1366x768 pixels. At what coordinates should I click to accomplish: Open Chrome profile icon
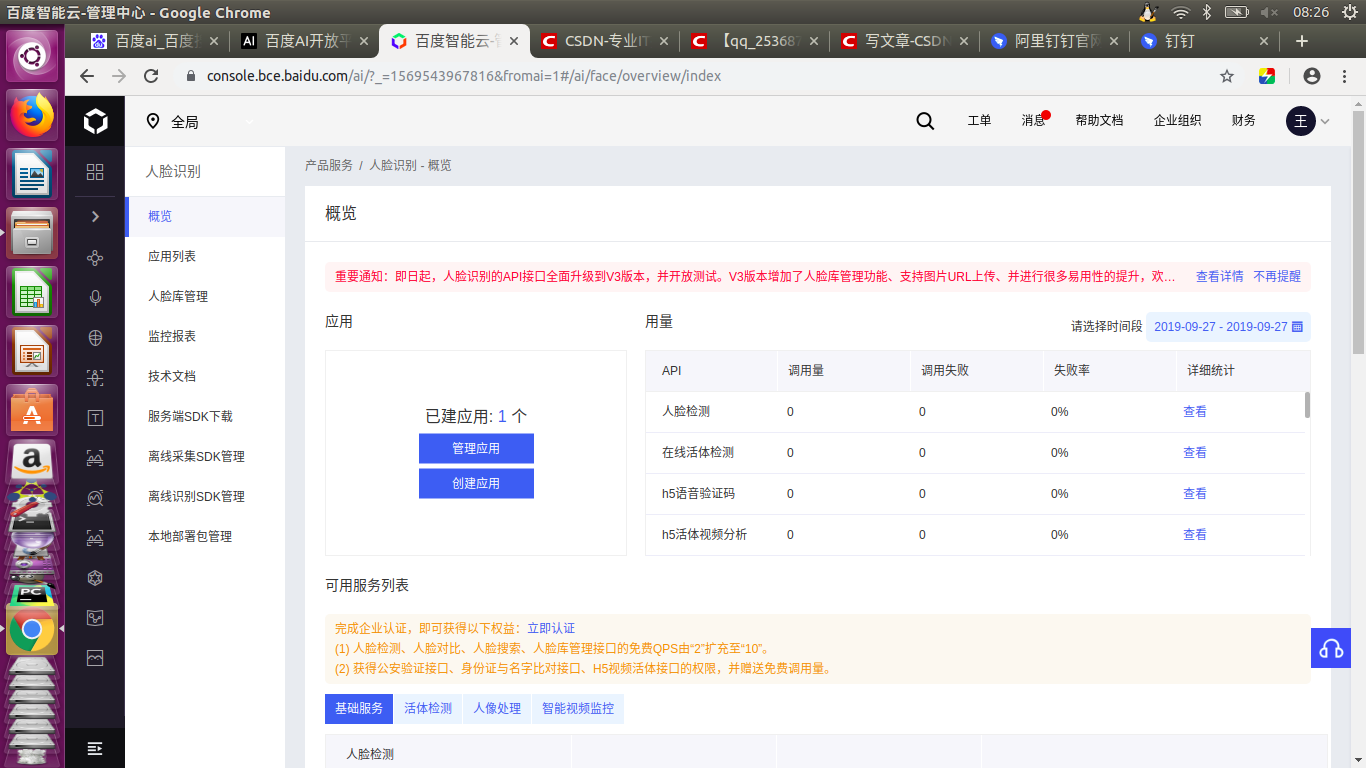point(1312,76)
